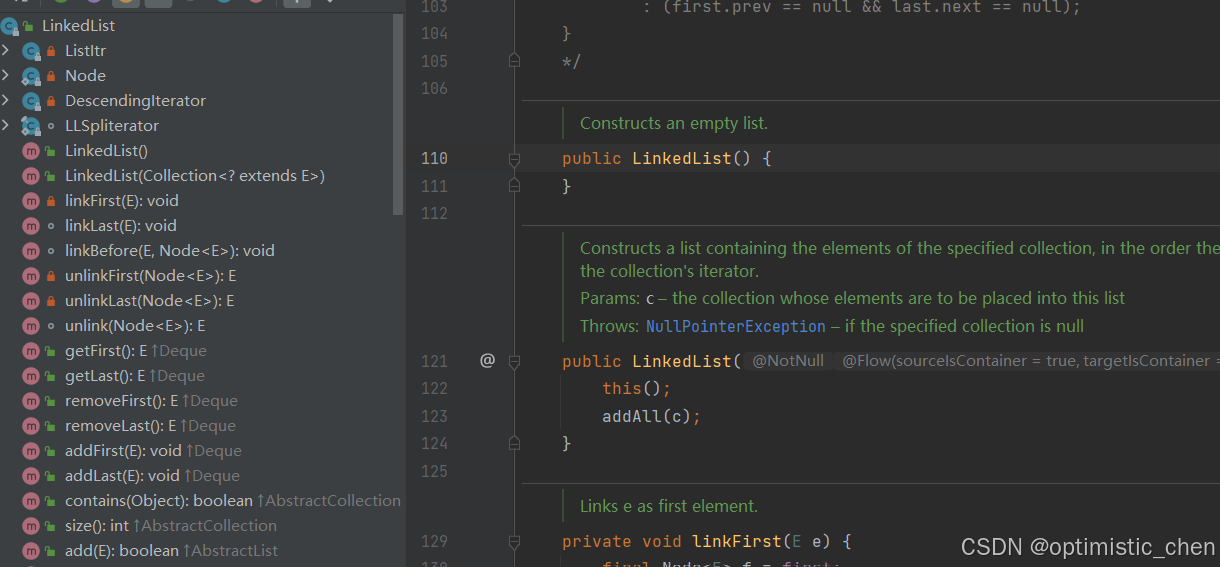Expand the LLSpliterator tree item

[6, 125]
